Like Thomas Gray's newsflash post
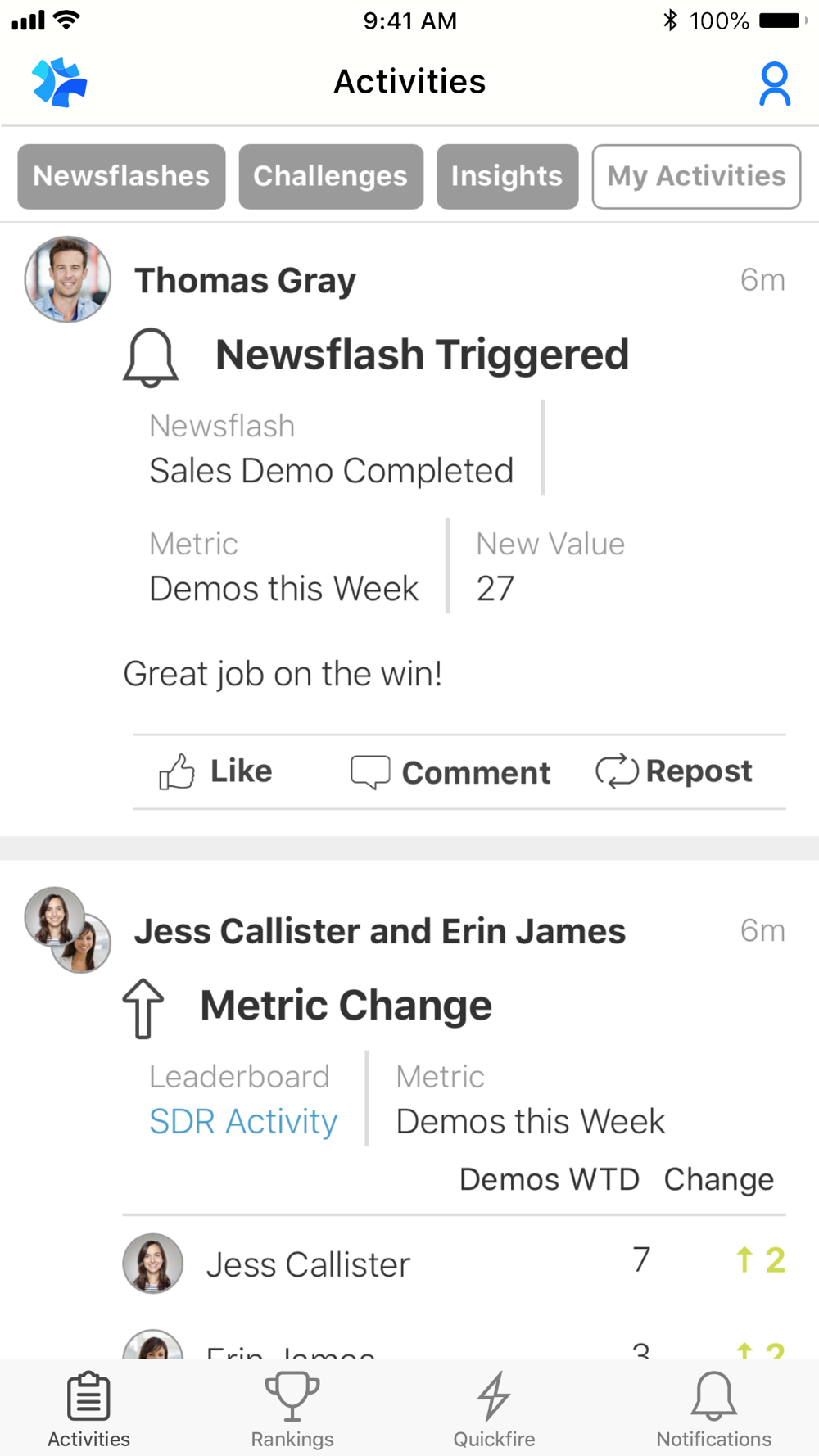The image size is (819, 1456). click(216, 771)
